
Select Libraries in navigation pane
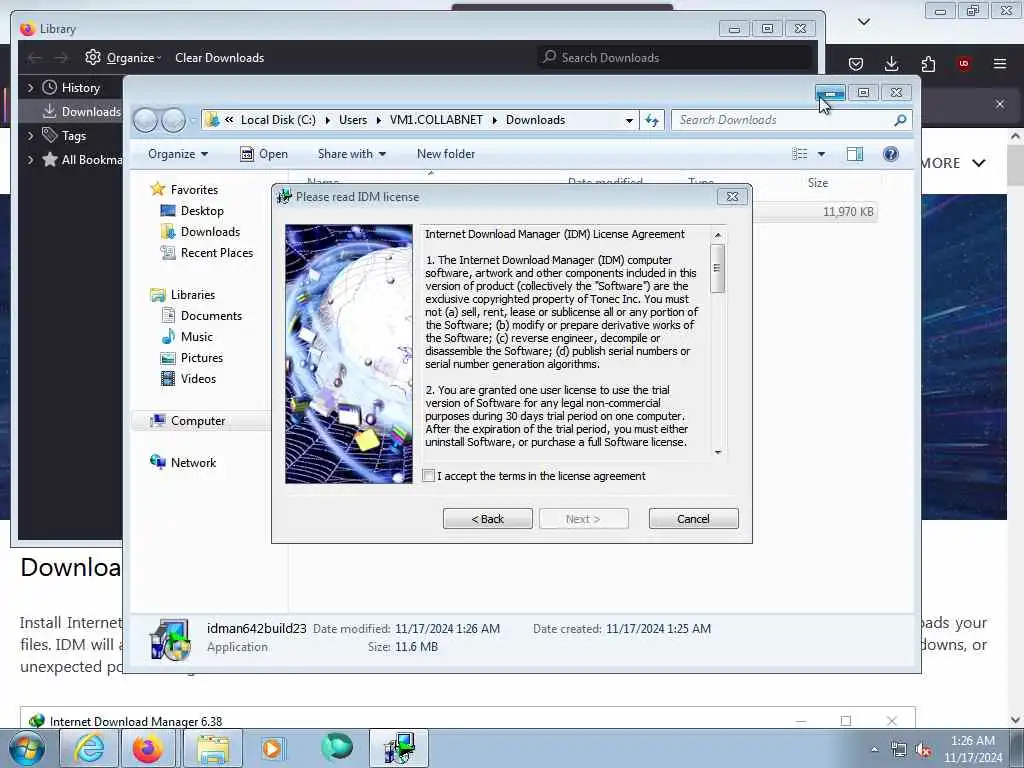(193, 295)
